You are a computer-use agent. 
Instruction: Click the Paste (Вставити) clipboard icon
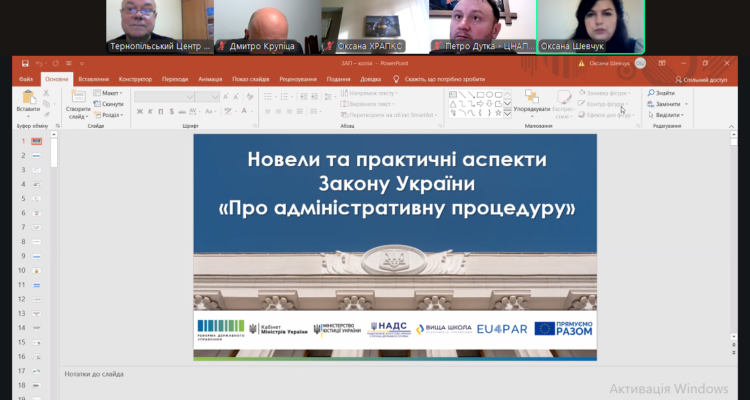[x=29, y=98]
